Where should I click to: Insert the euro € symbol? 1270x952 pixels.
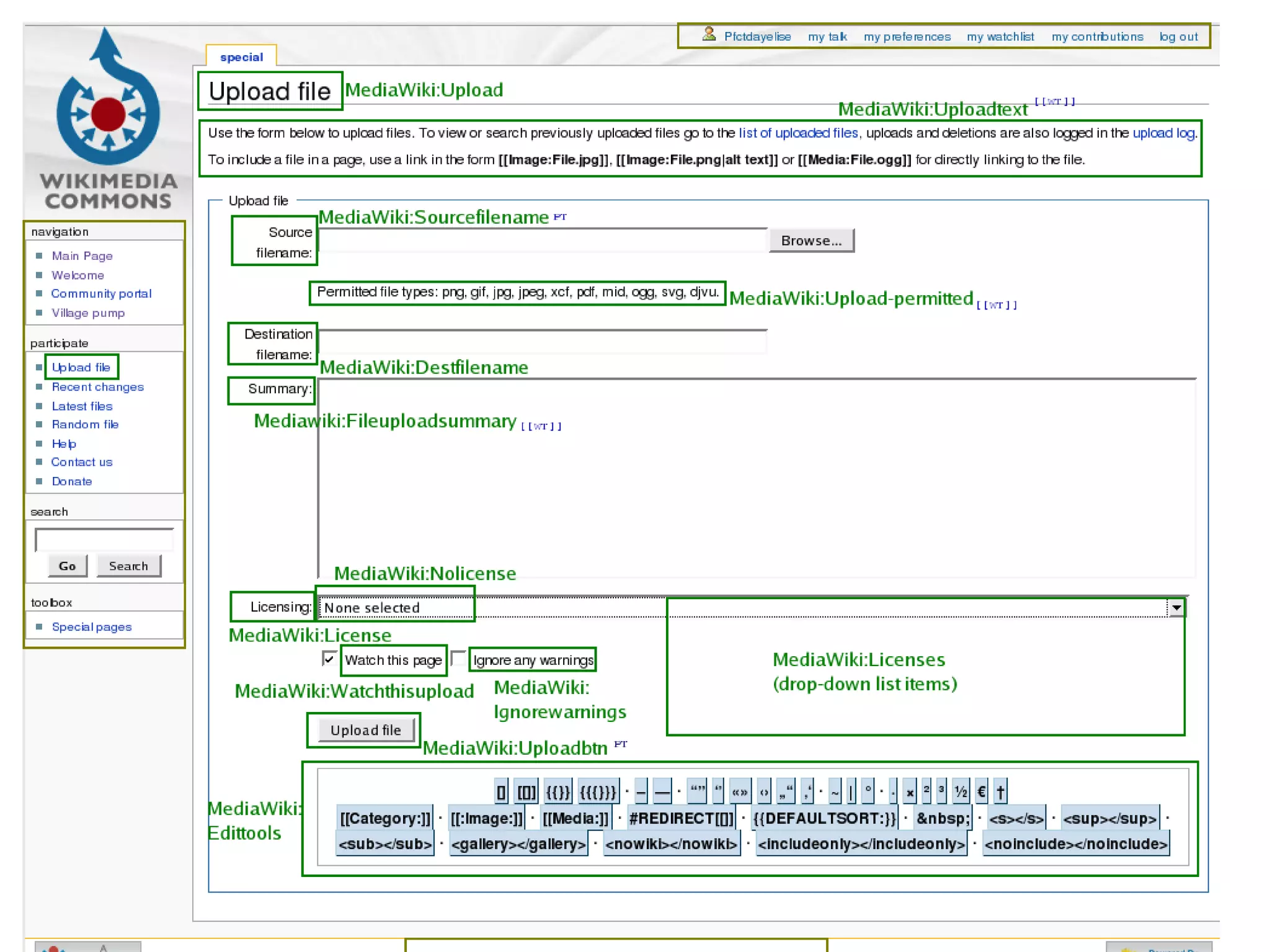[981, 792]
